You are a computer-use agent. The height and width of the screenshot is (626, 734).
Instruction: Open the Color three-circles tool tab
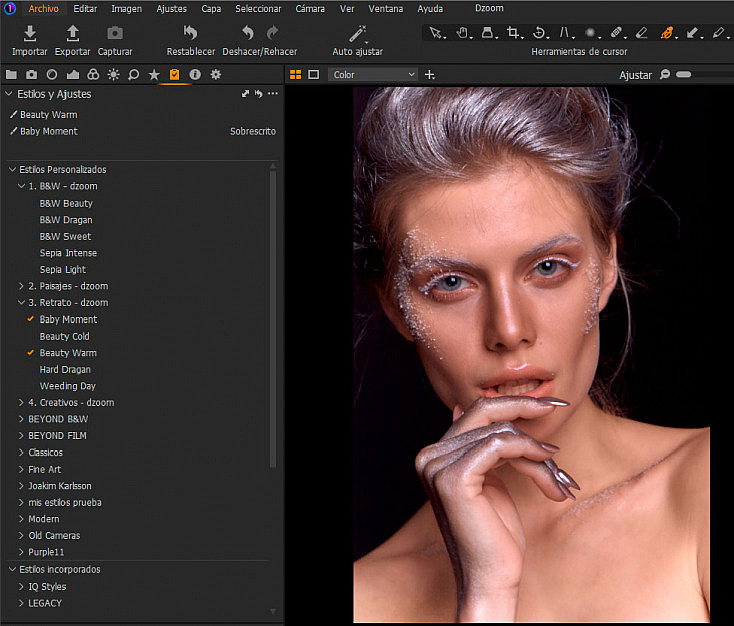(93, 74)
